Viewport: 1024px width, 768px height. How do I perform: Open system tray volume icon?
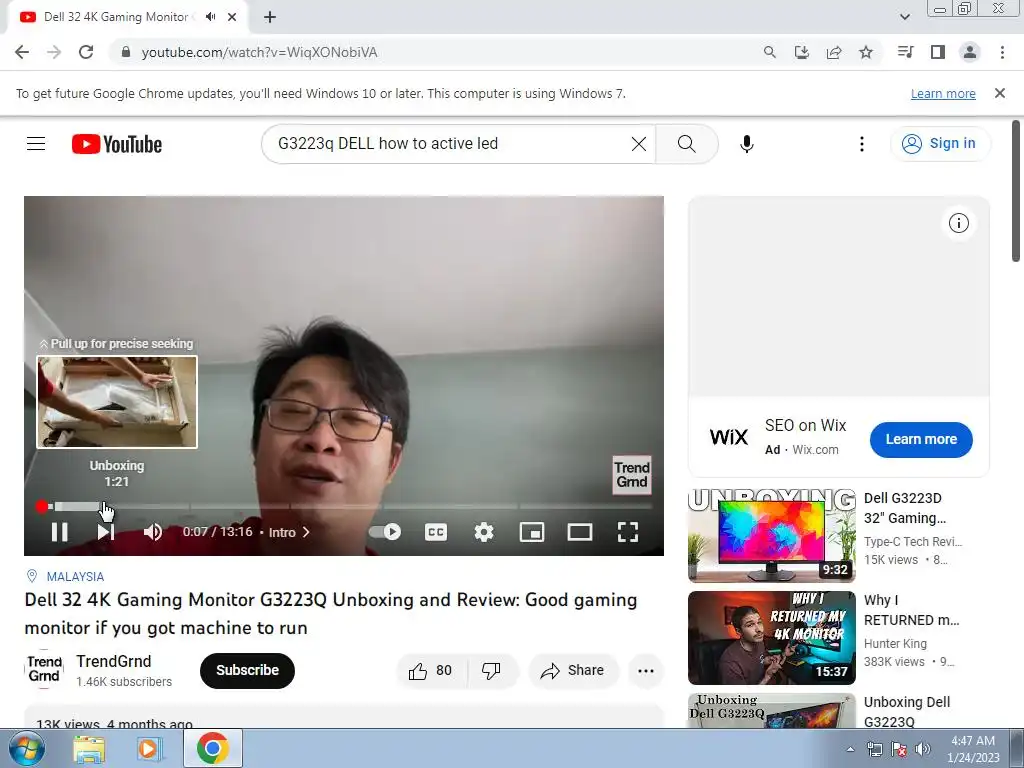(923, 749)
